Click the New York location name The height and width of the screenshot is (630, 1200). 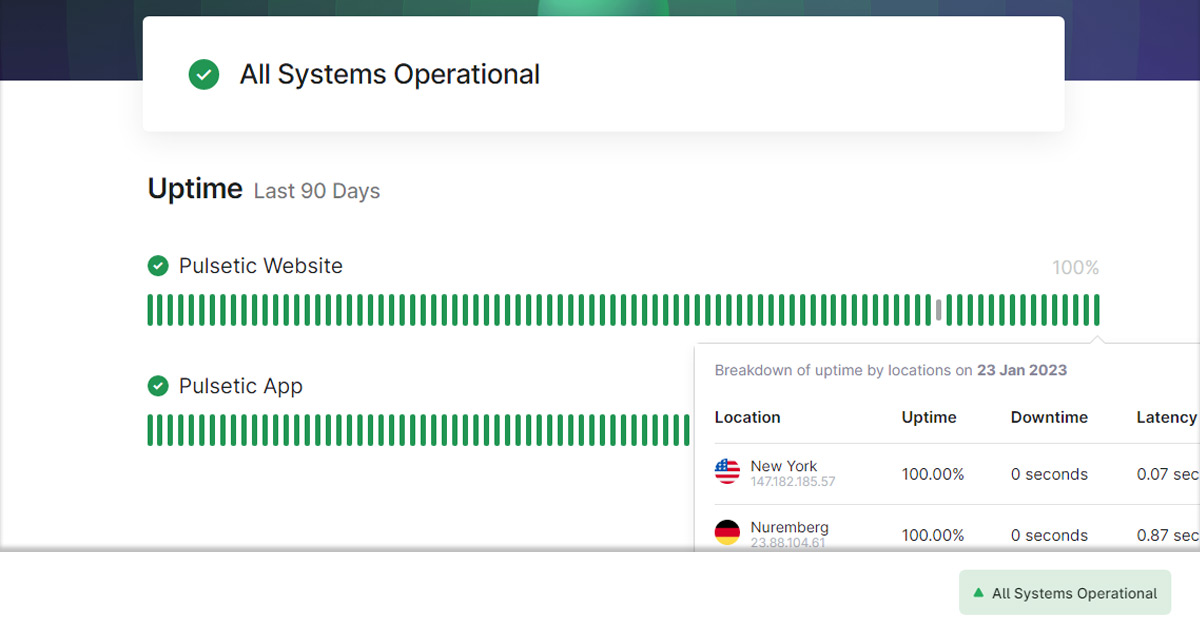pyautogui.click(x=784, y=466)
